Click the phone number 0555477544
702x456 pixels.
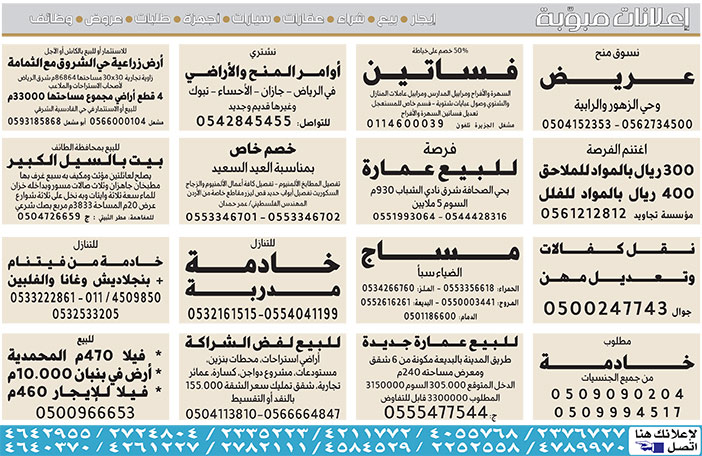(x=436, y=412)
